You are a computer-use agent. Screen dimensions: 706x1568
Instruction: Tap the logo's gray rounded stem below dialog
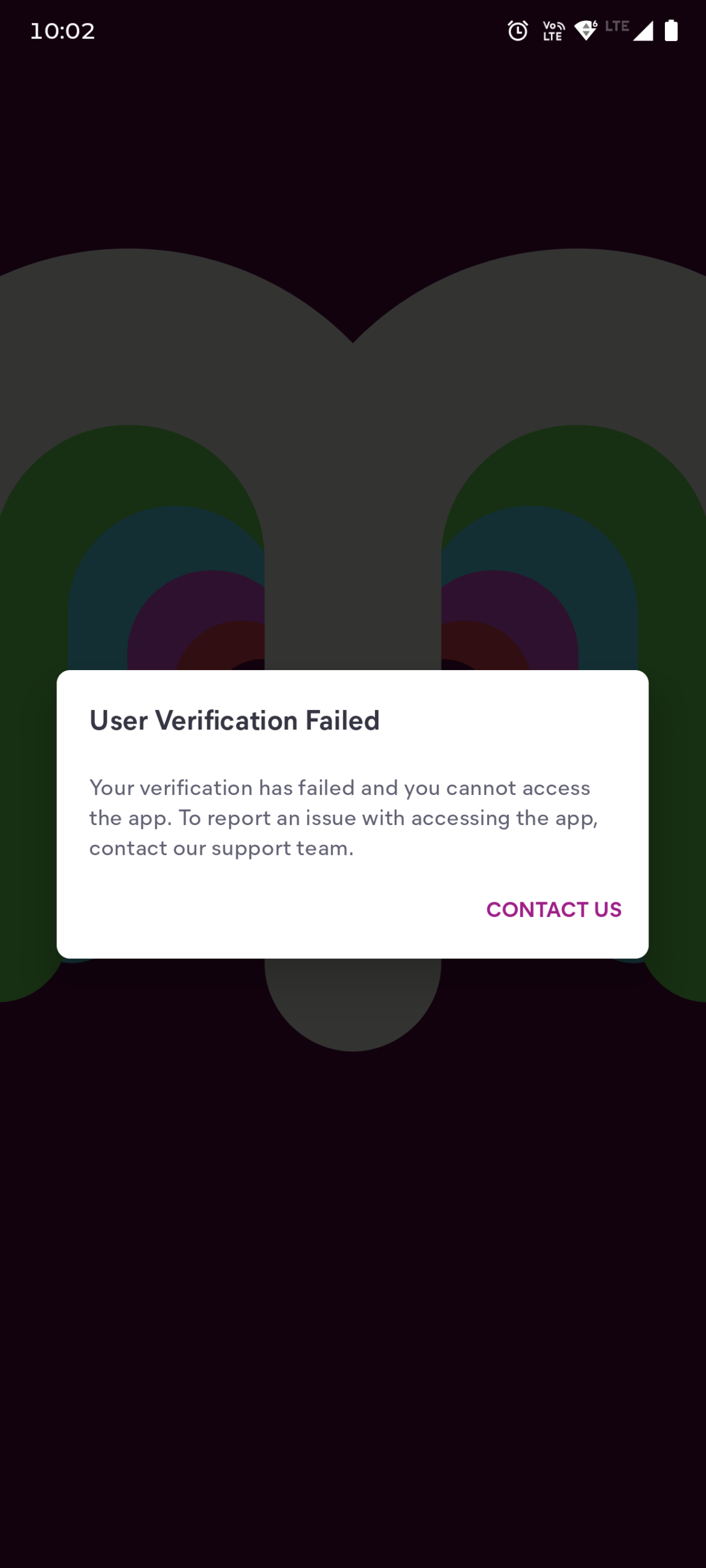[352, 1005]
